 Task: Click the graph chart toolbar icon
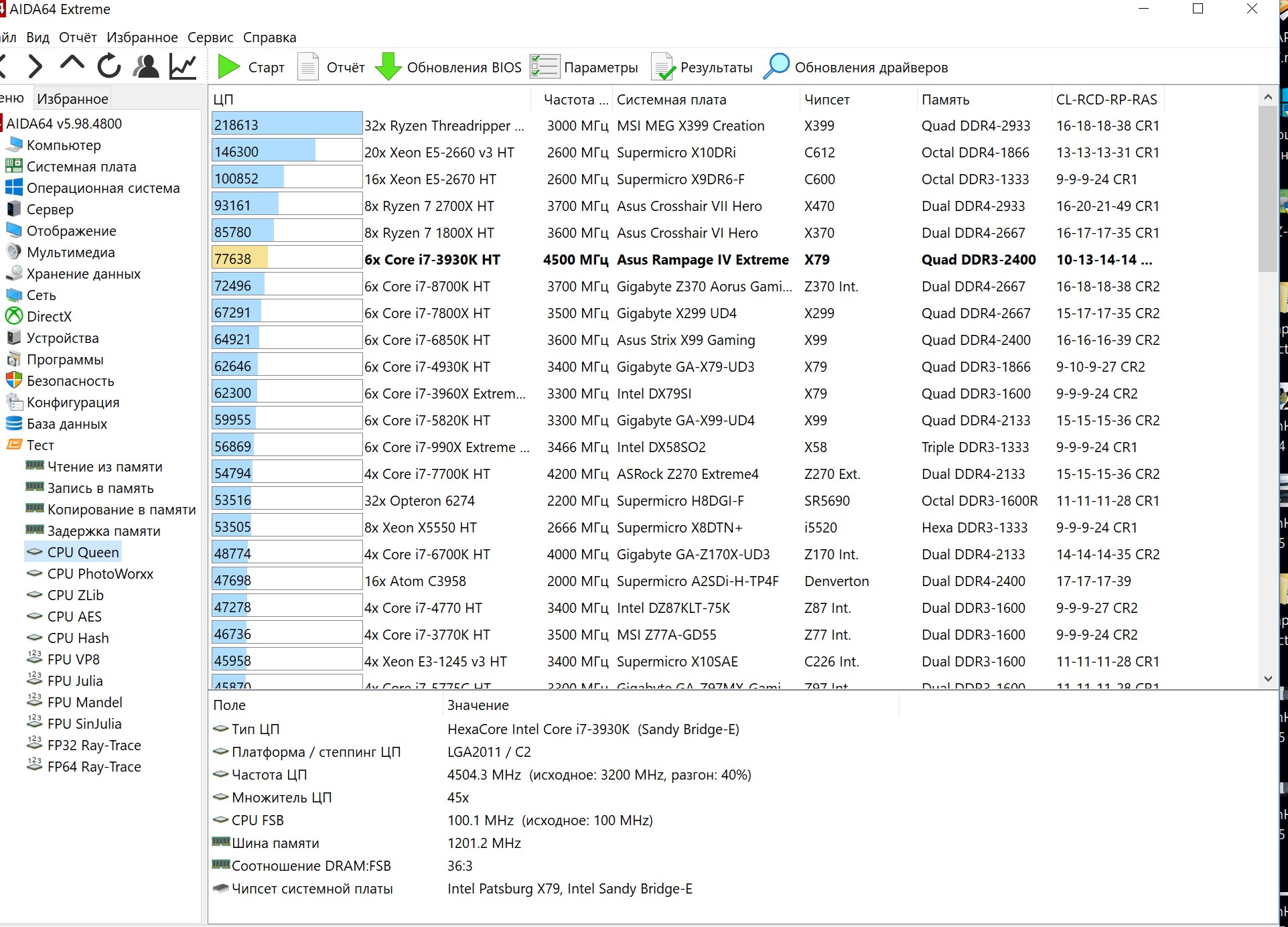click(x=182, y=66)
